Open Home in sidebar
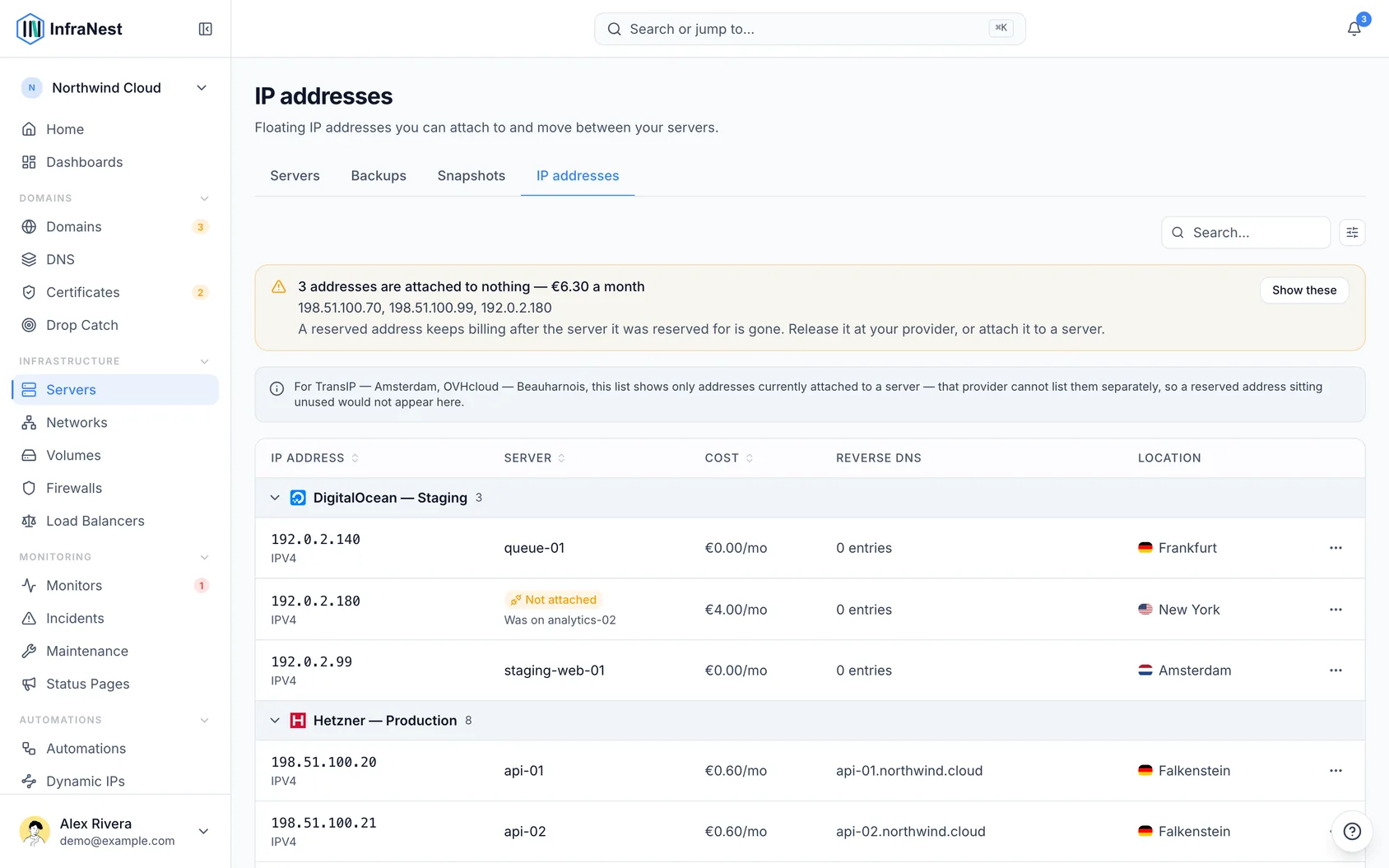Viewport: 1389px width, 868px height. click(x=115, y=129)
